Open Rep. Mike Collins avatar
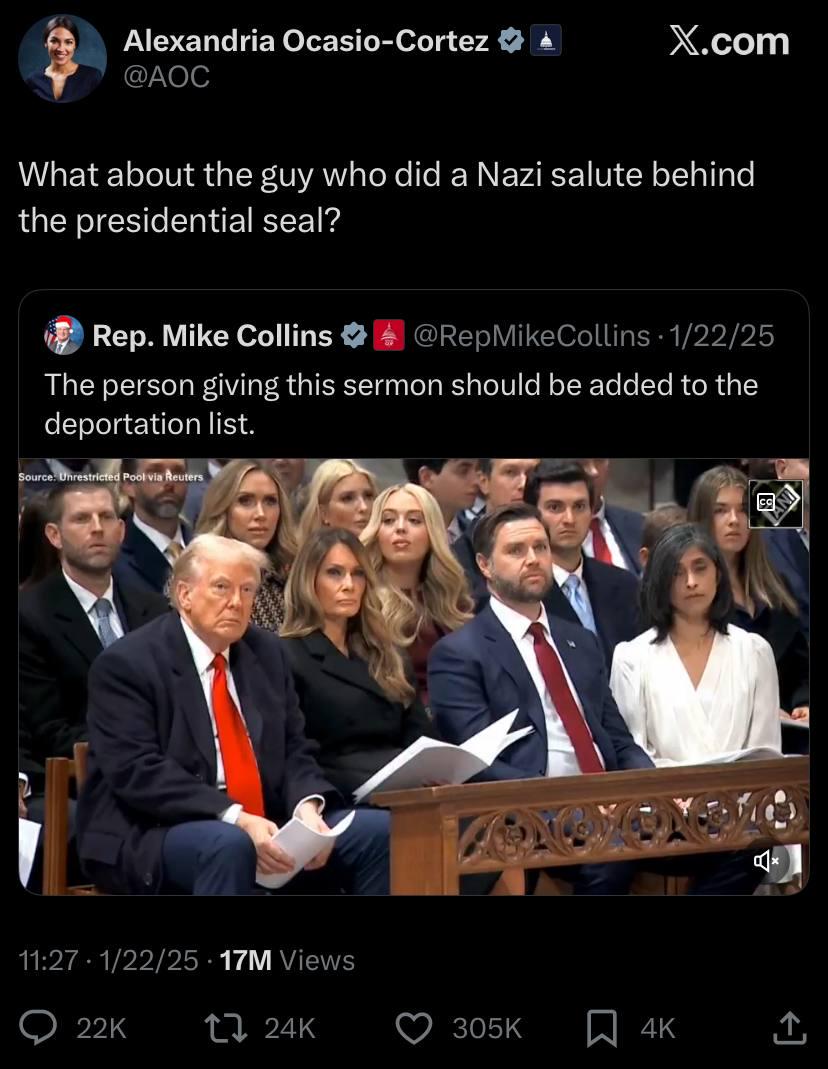Screen dimensions: 828x1069 point(63,335)
